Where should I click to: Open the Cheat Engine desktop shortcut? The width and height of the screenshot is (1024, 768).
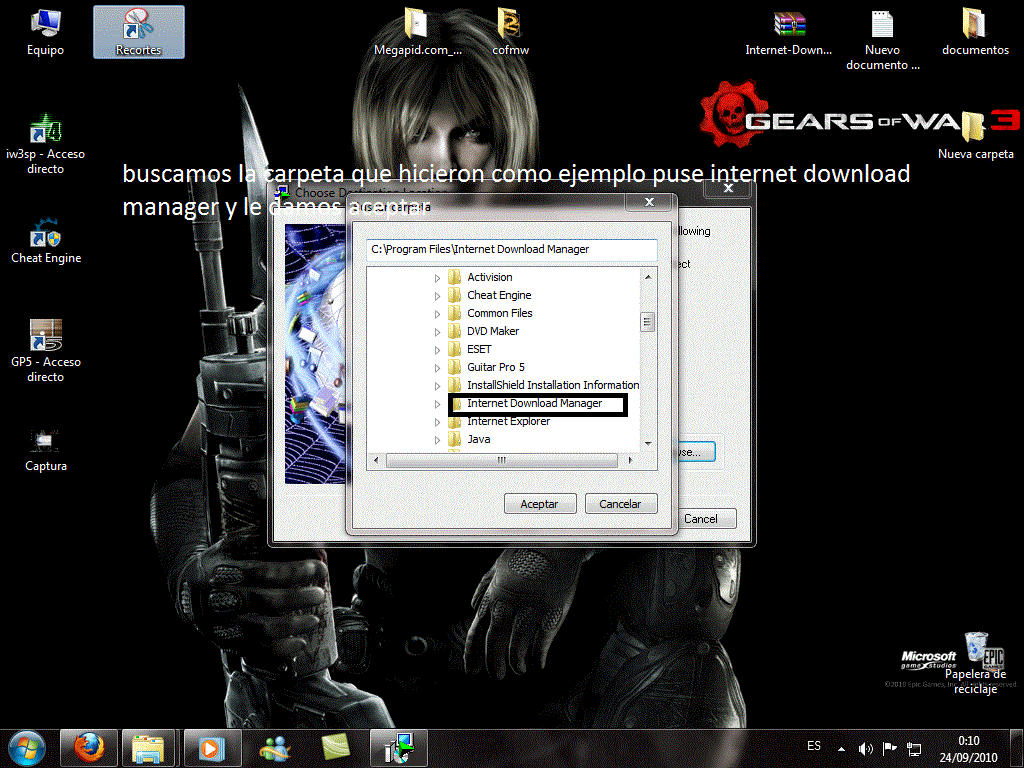pos(46,239)
